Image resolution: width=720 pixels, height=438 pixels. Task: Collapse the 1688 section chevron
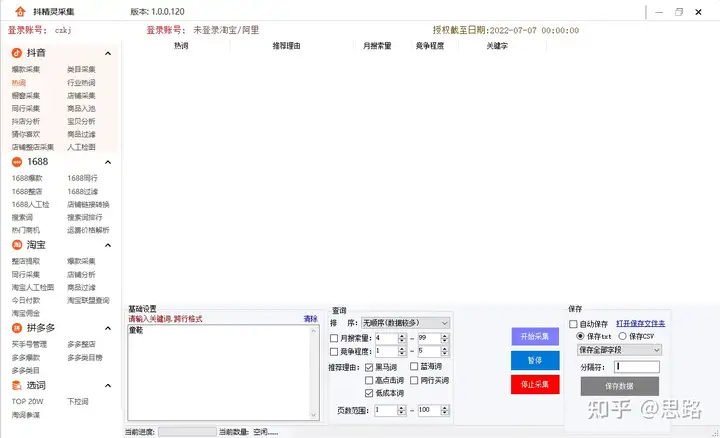[108, 162]
